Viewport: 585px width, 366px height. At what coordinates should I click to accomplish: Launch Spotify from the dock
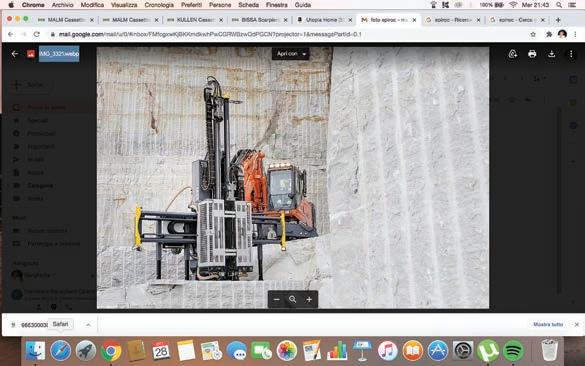(x=513, y=351)
